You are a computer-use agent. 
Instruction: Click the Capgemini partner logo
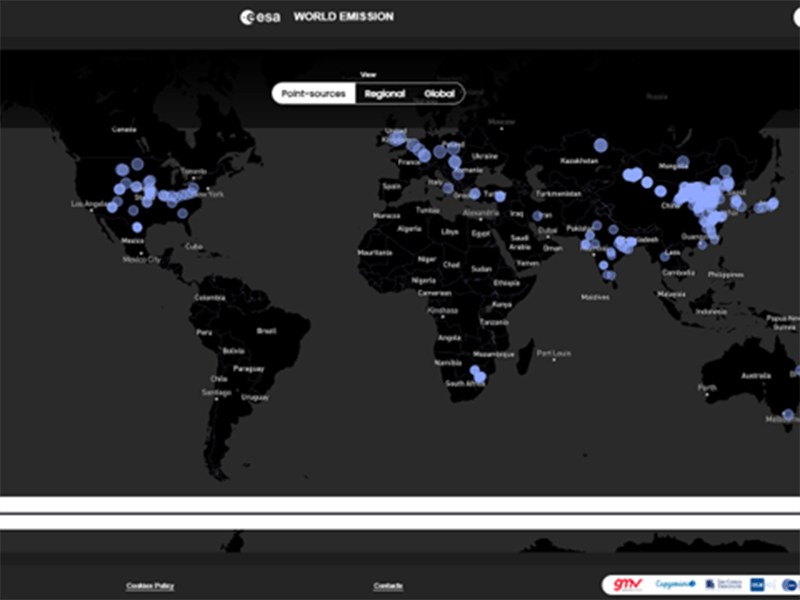click(674, 584)
